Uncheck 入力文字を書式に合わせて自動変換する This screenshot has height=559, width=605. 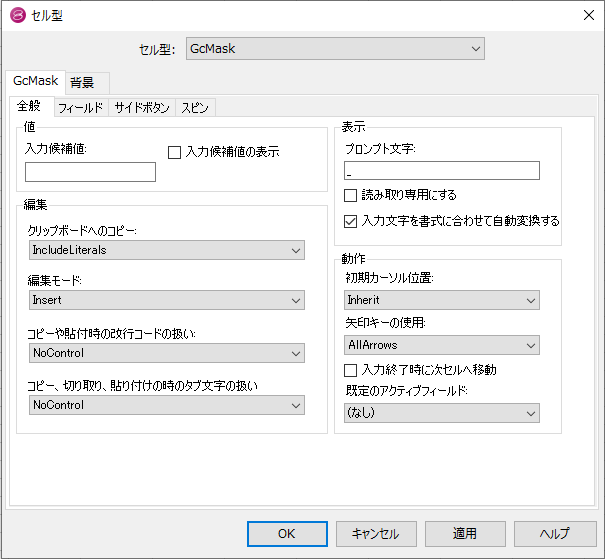coord(350,222)
